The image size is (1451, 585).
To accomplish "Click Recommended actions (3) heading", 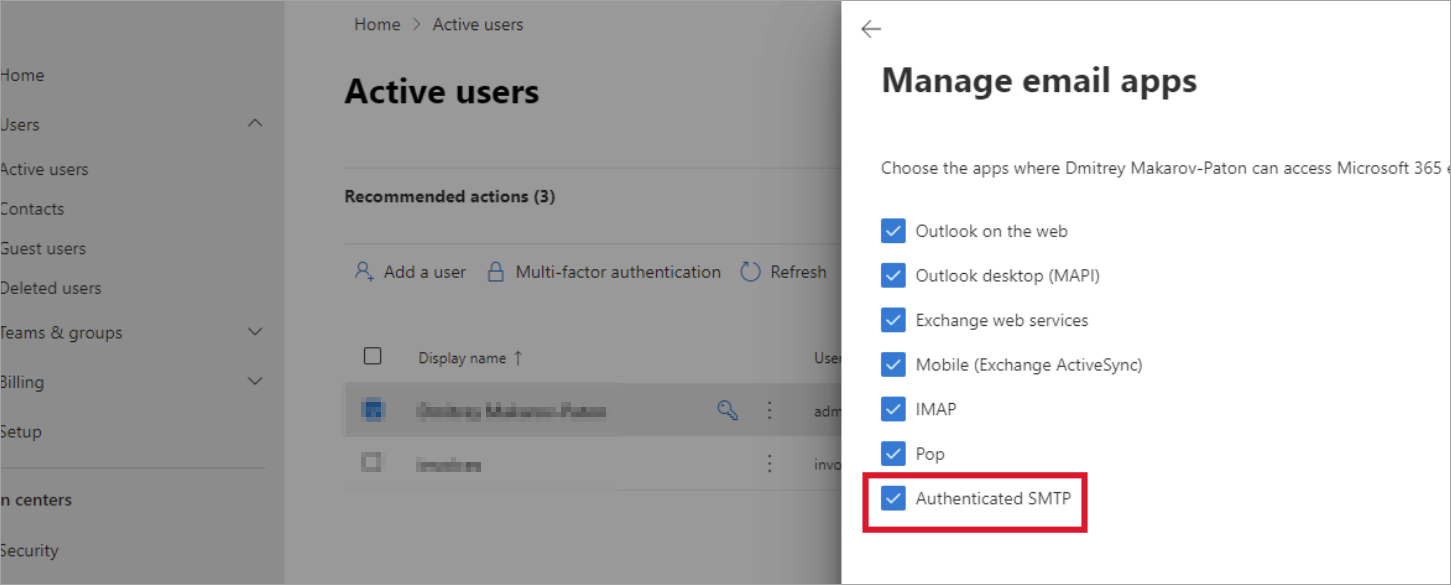I will (x=450, y=197).
